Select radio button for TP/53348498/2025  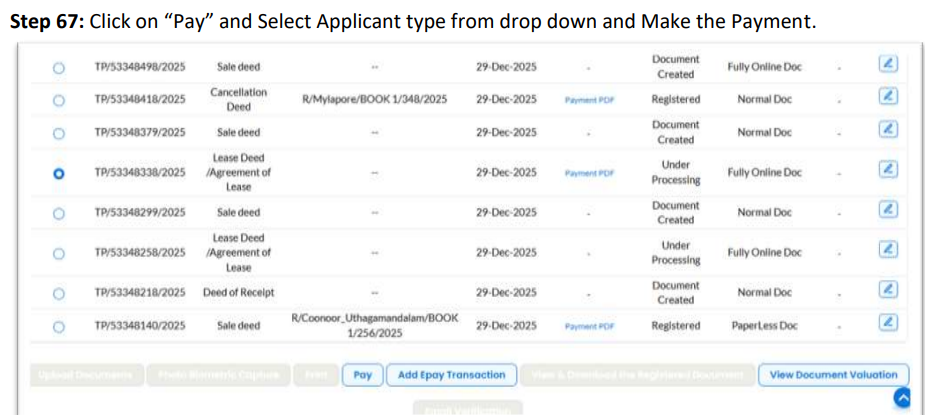pyautogui.click(x=58, y=68)
